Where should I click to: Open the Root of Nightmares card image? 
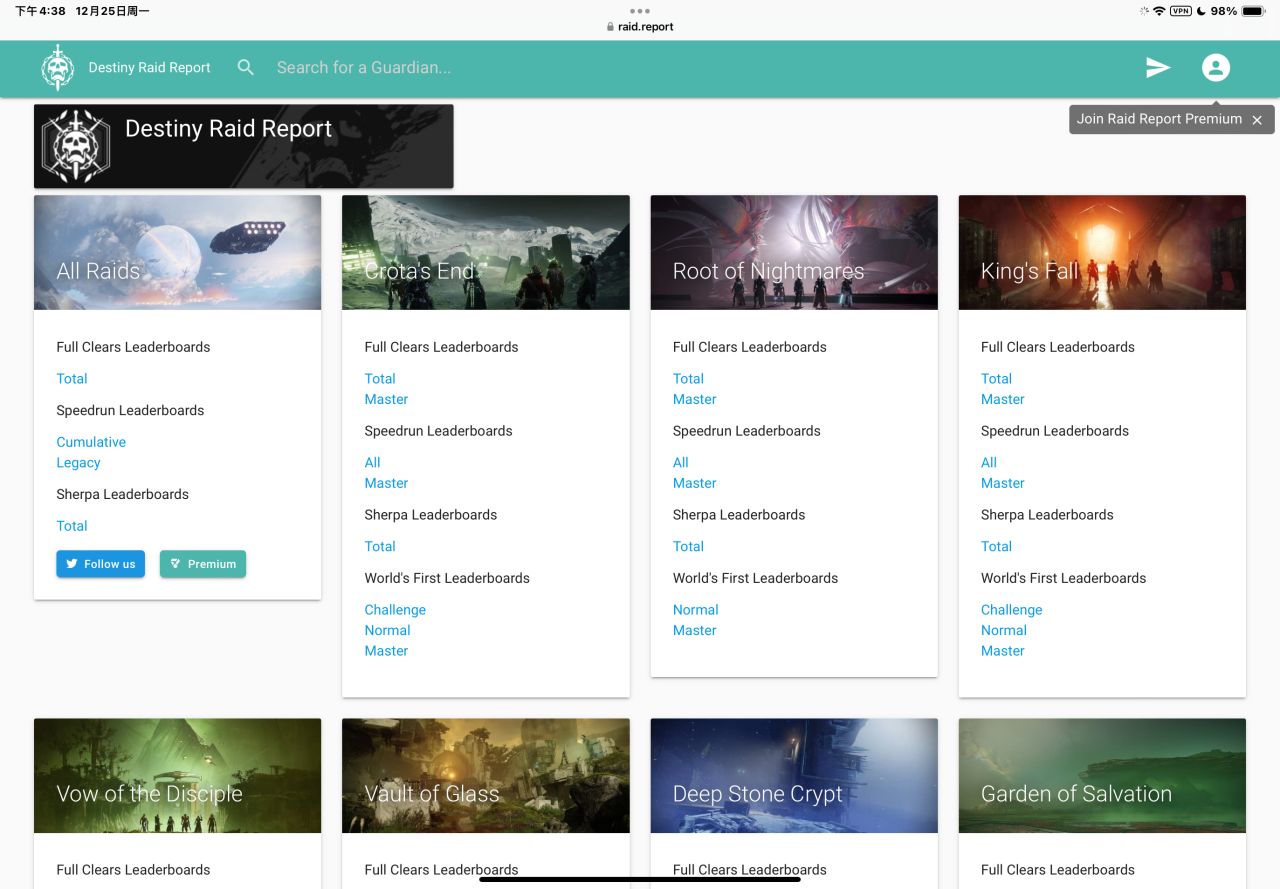point(794,252)
